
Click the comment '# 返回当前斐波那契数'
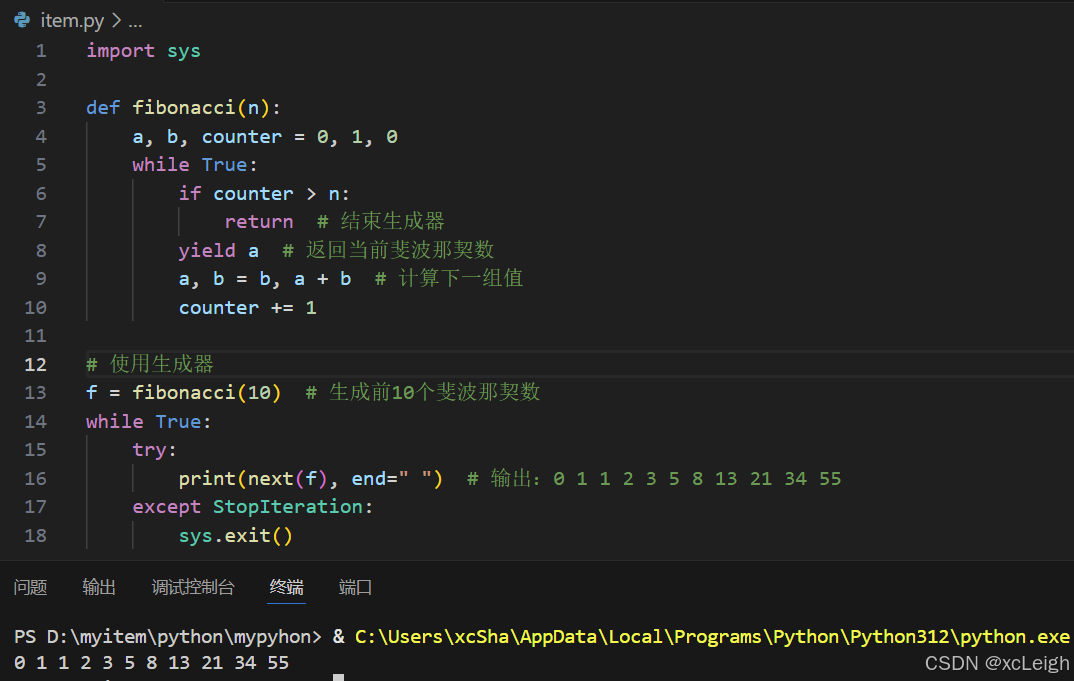pyautogui.click(x=388, y=250)
